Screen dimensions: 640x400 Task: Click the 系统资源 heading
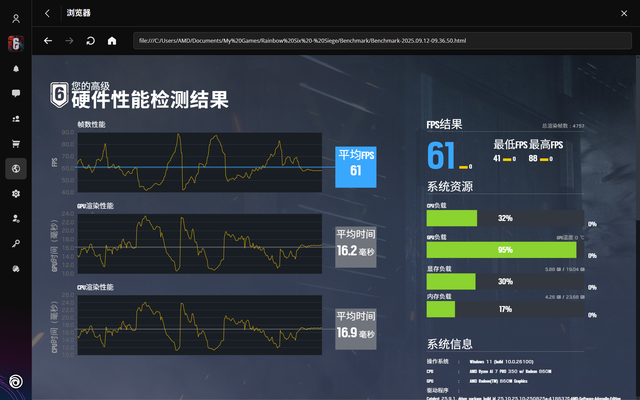point(450,187)
